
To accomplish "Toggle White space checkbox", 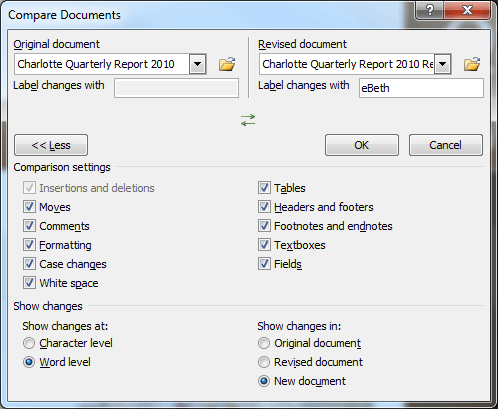I will point(29,283).
